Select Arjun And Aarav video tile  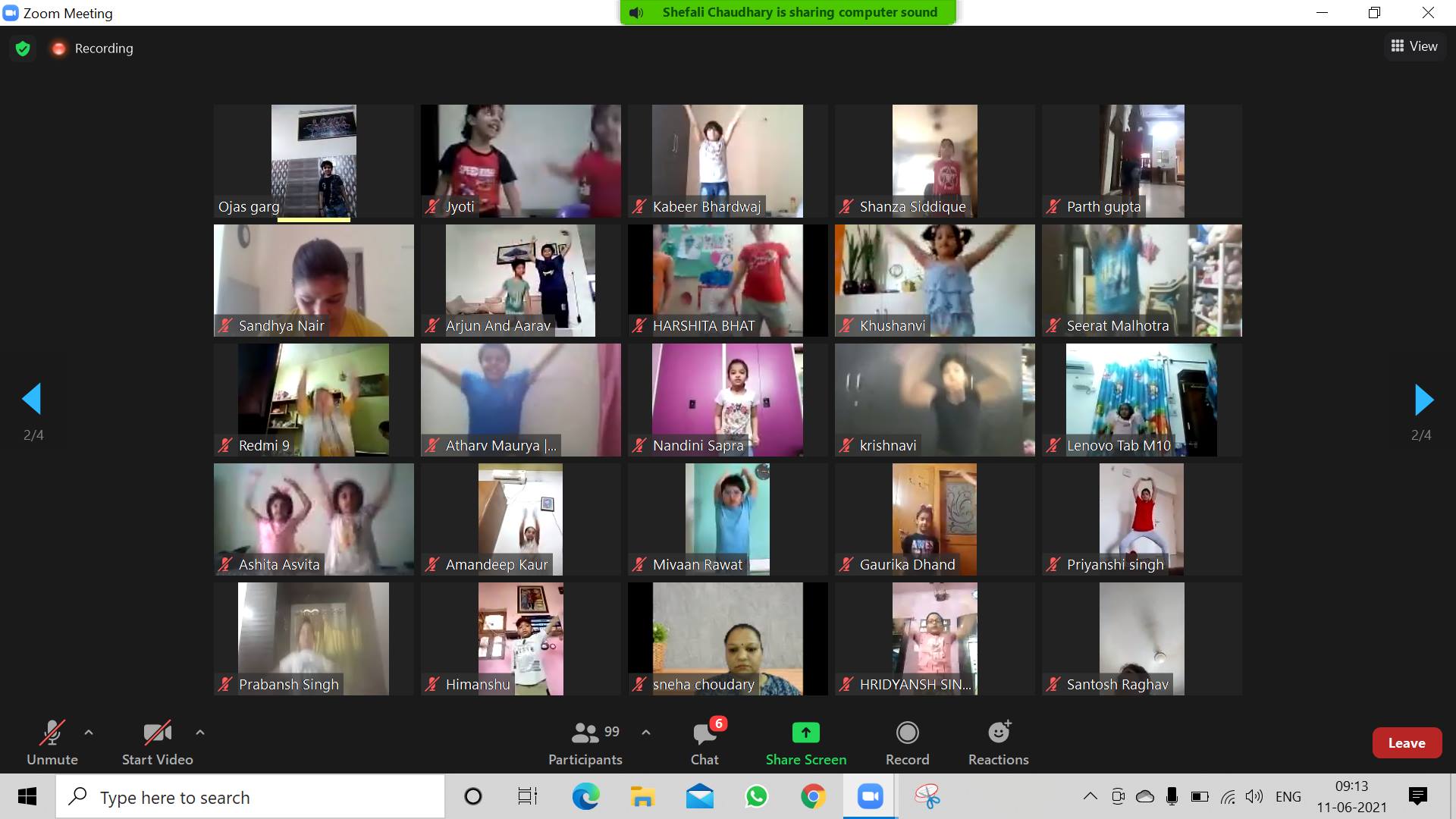pyautogui.click(x=521, y=281)
